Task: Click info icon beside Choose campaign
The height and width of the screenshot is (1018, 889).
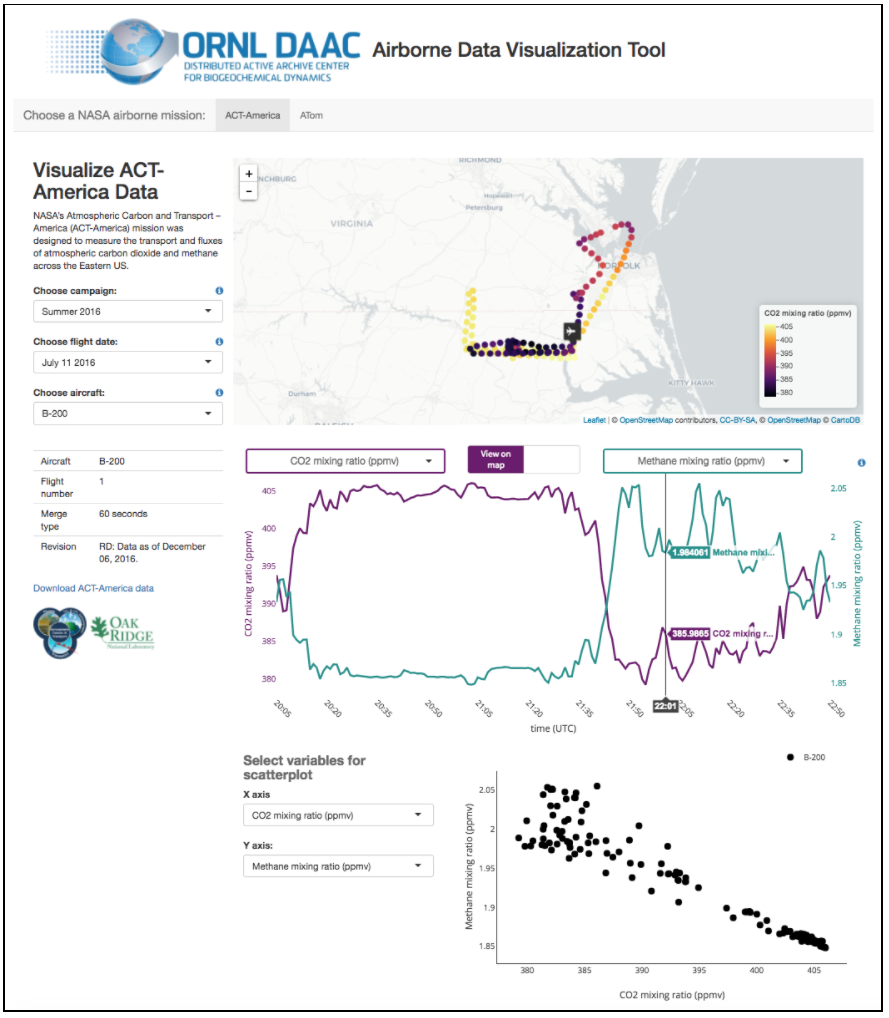Action: 219,291
